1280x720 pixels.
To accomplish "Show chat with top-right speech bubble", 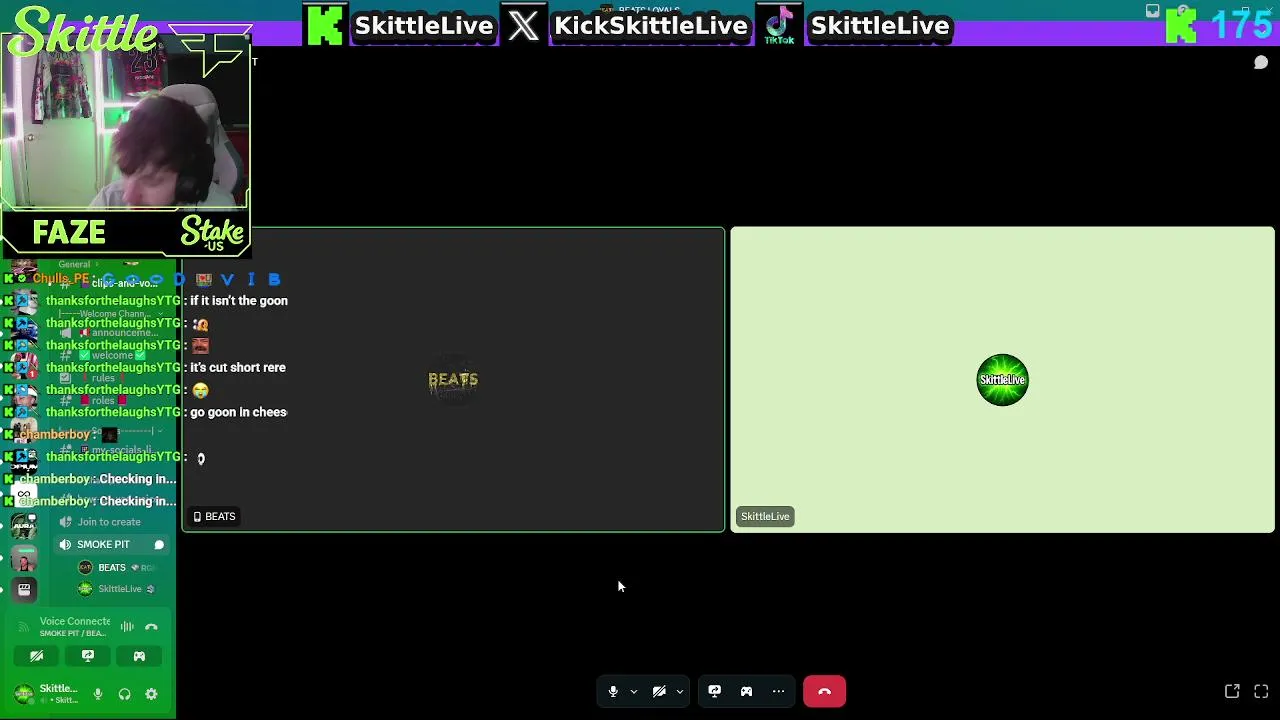I will coord(1261,62).
